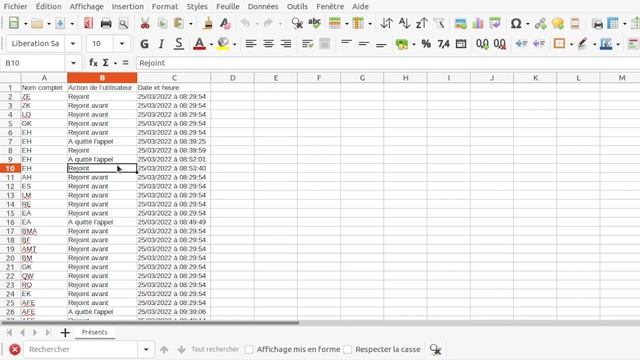Open font size dropdown arrow
The height and width of the screenshot is (360, 640).
(x=122, y=44)
